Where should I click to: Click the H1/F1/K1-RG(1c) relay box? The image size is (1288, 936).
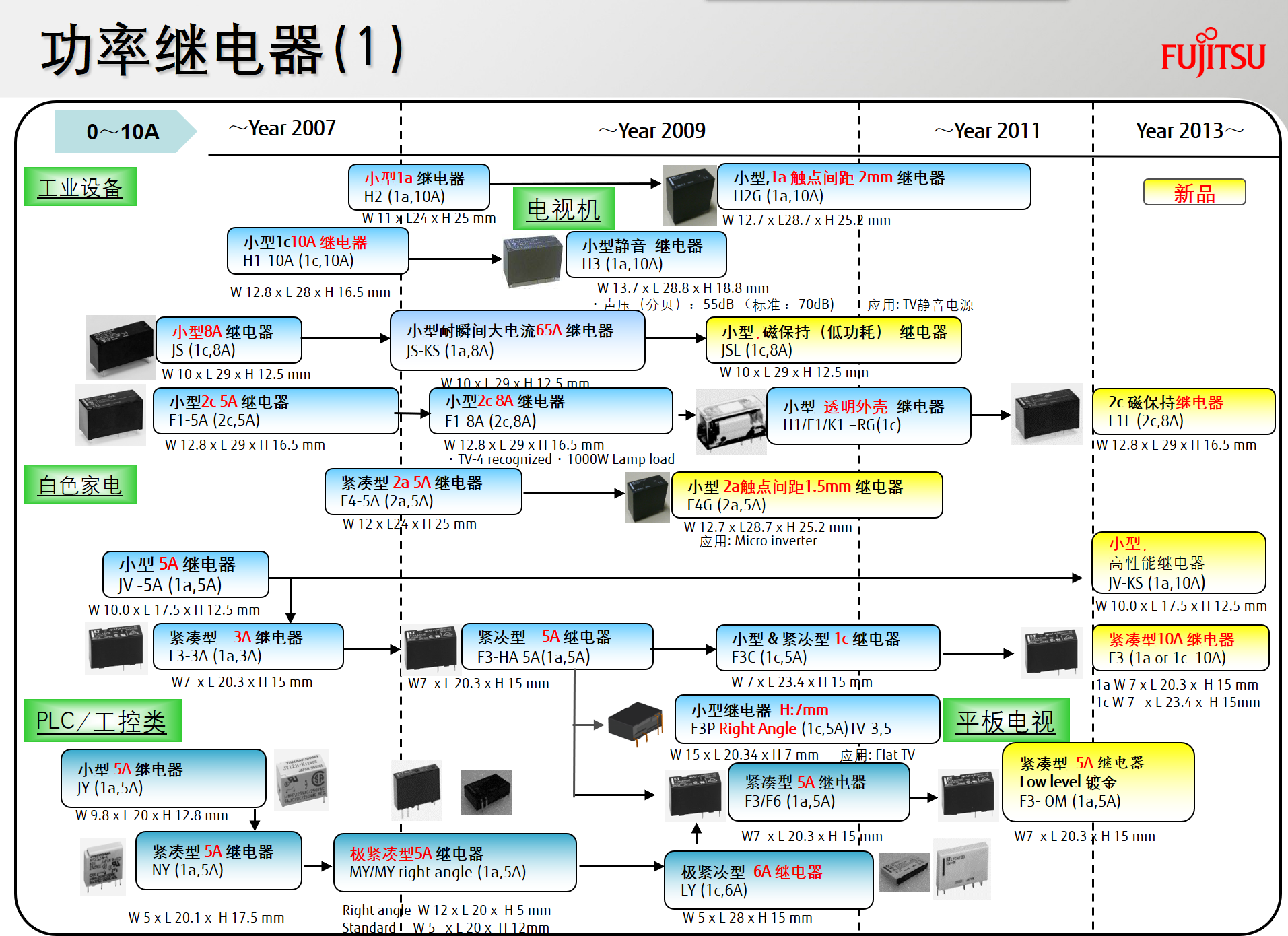point(869,415)
